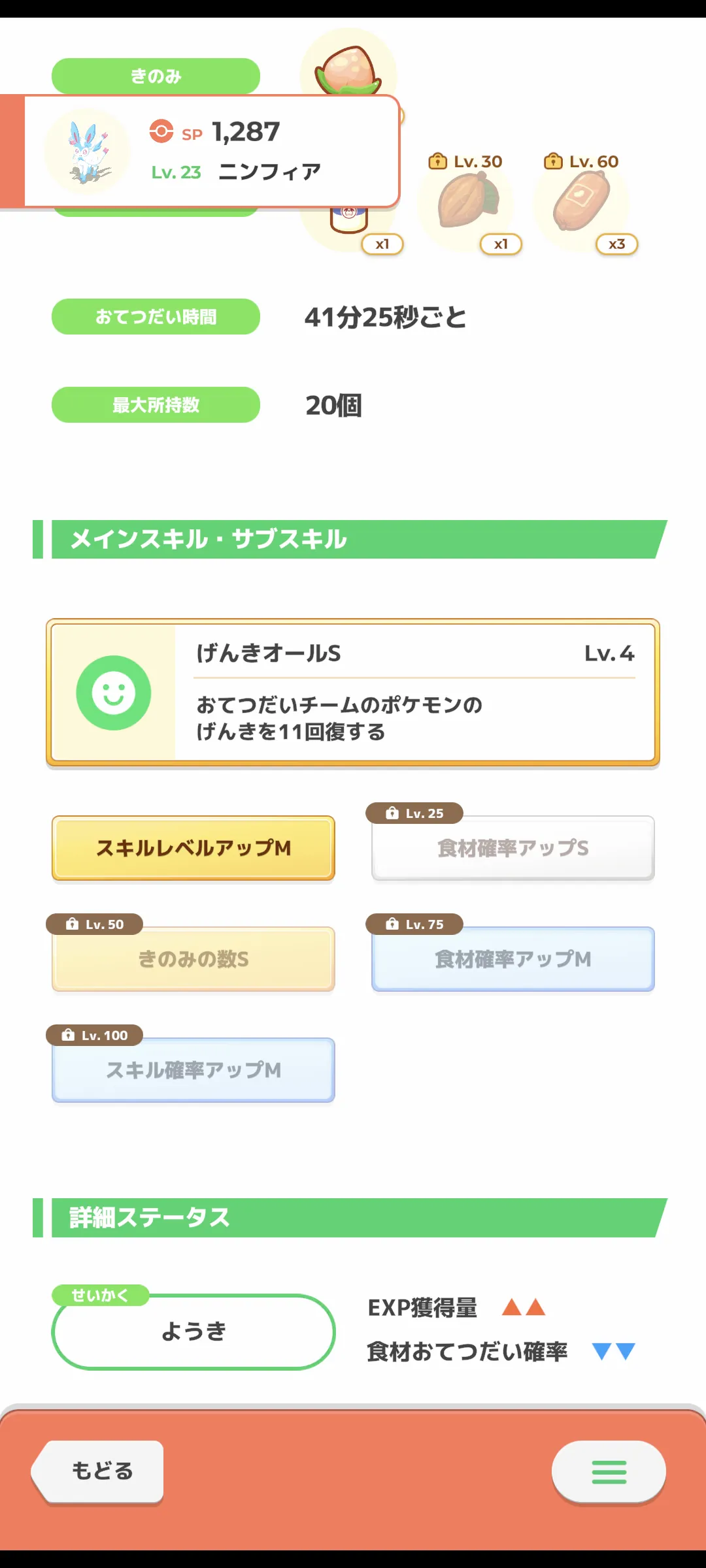Viewport: 706px width, 1568px height.
Task: Select the Lv. 60 sausage ingredient icon
Action: click(582, 204)
